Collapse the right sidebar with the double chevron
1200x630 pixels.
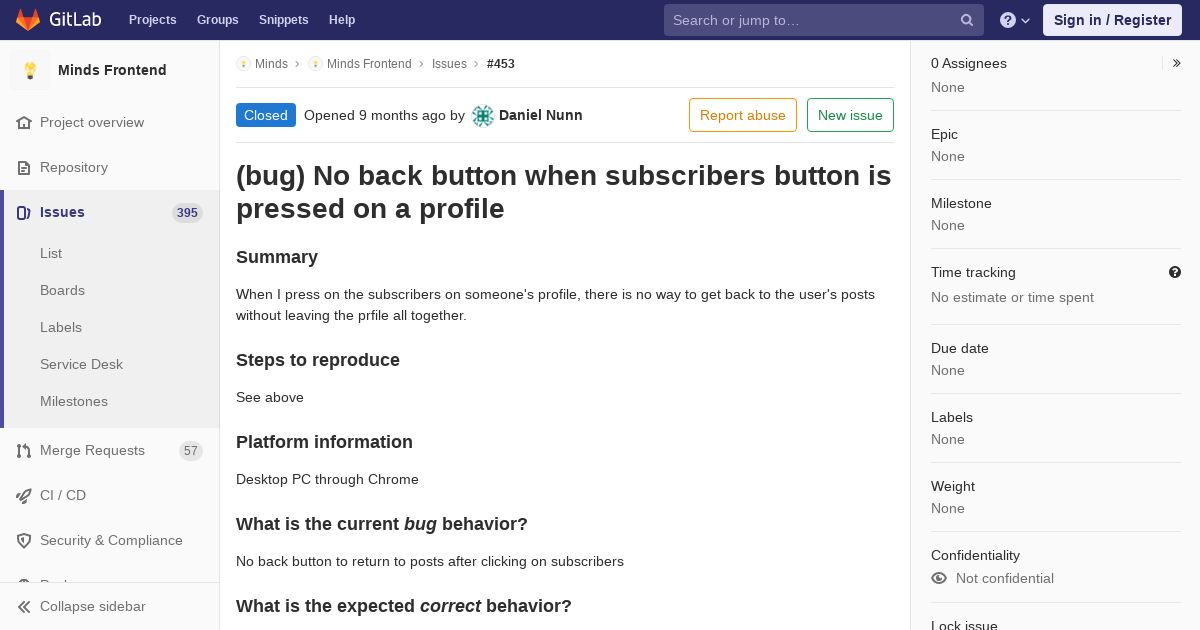(x=1177, y=63)
